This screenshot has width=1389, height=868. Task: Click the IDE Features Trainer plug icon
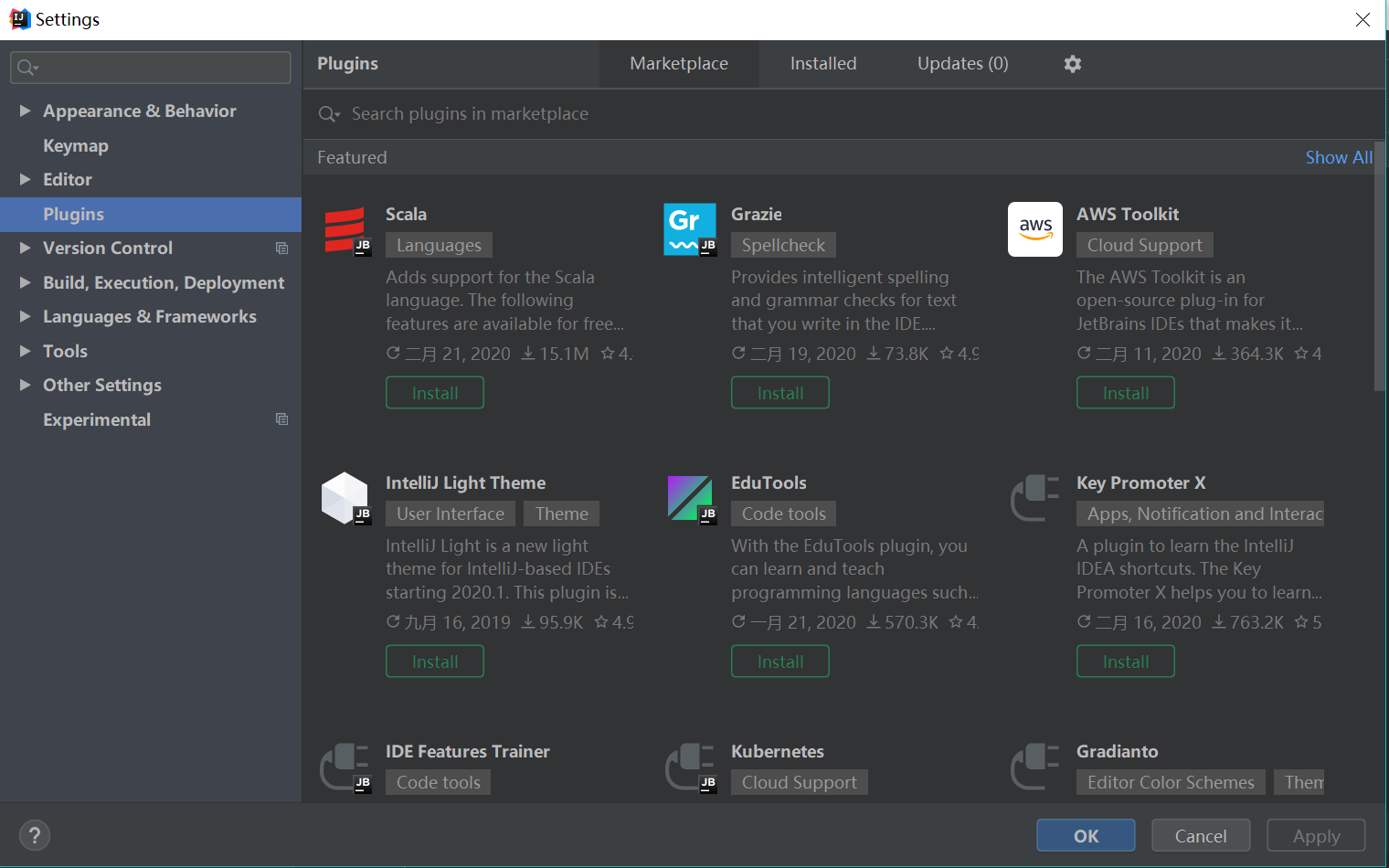(345, 767)
